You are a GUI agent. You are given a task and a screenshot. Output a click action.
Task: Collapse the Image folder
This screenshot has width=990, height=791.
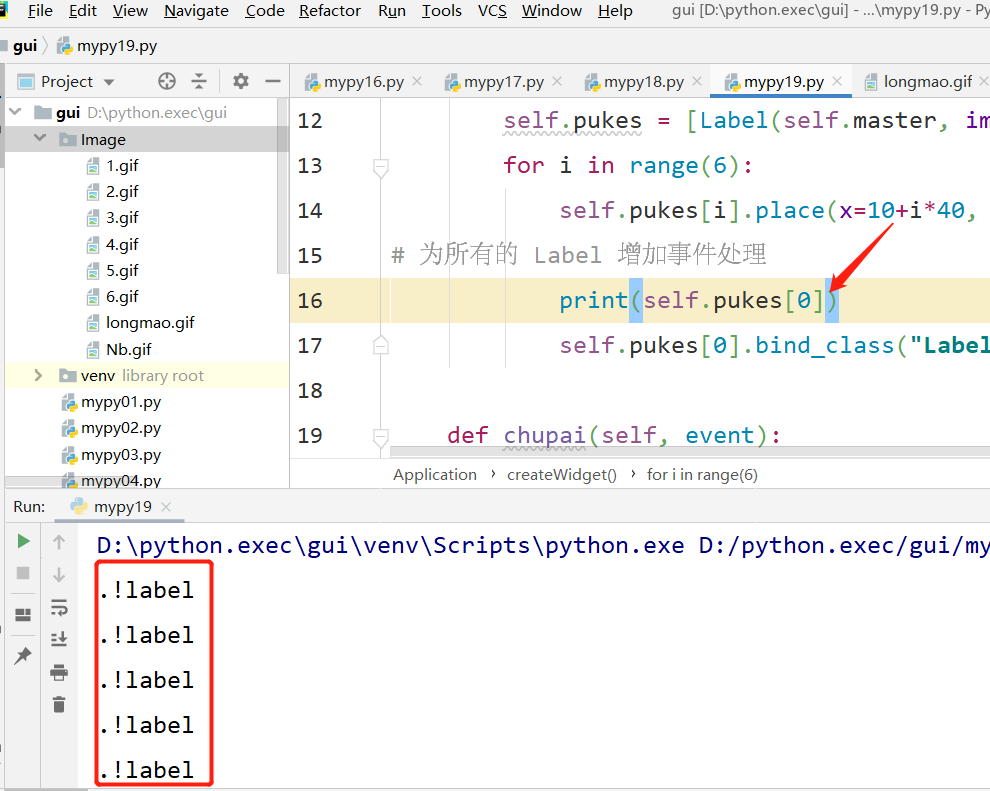click(x=40, y=138)
